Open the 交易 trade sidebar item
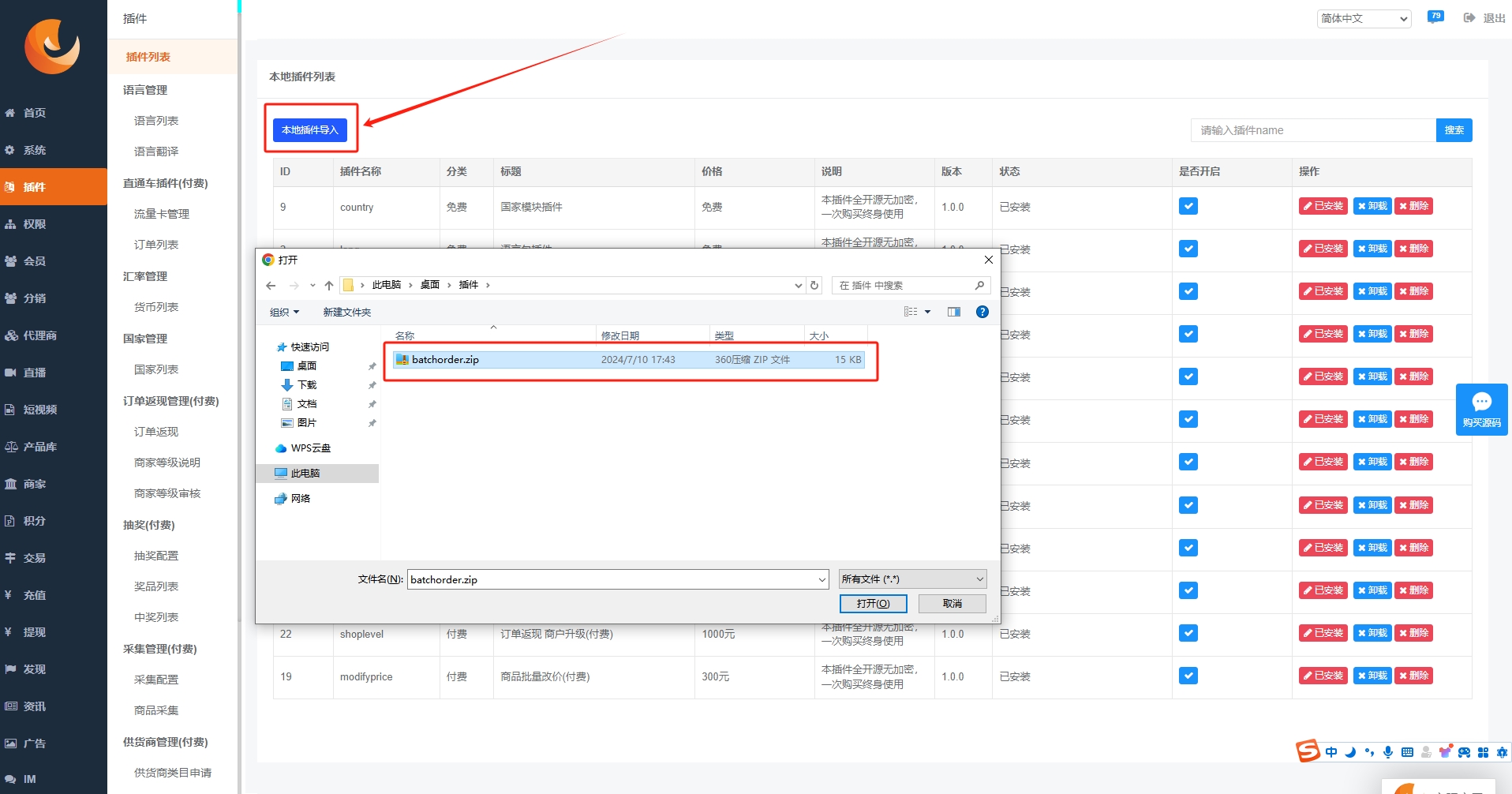 (53, 558)
